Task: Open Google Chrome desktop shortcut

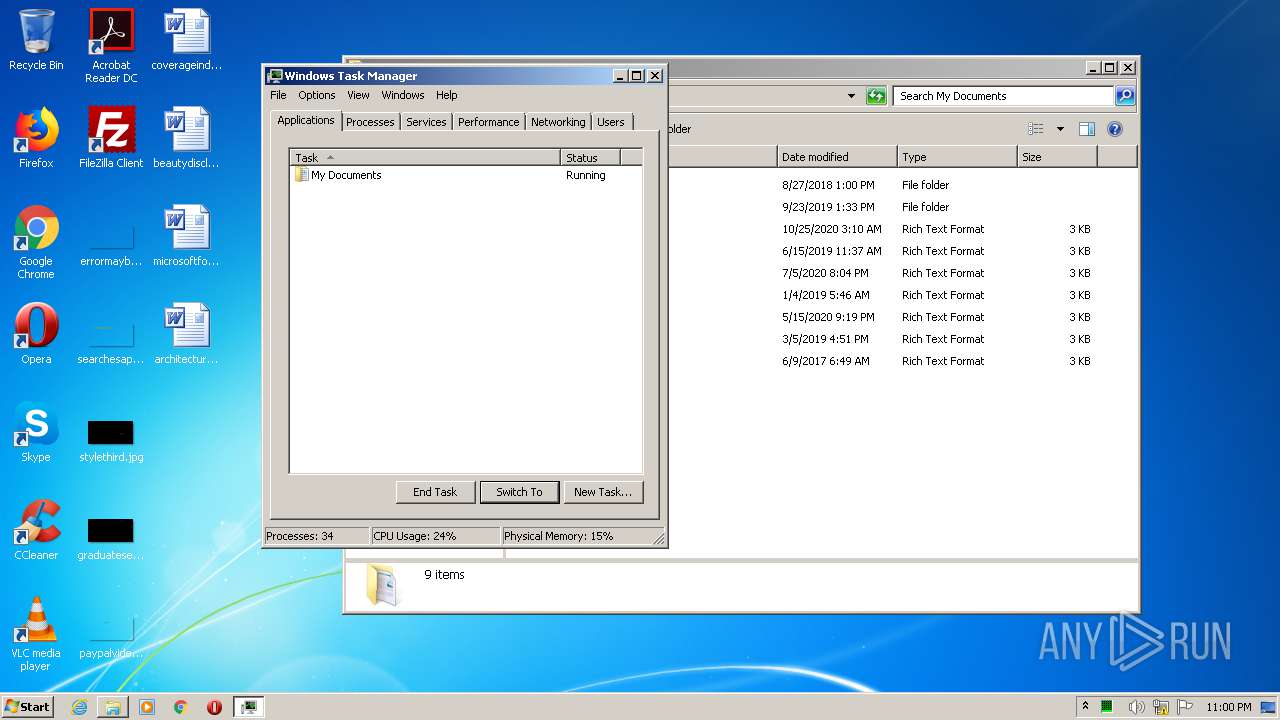Action: [x=36, y=242]
